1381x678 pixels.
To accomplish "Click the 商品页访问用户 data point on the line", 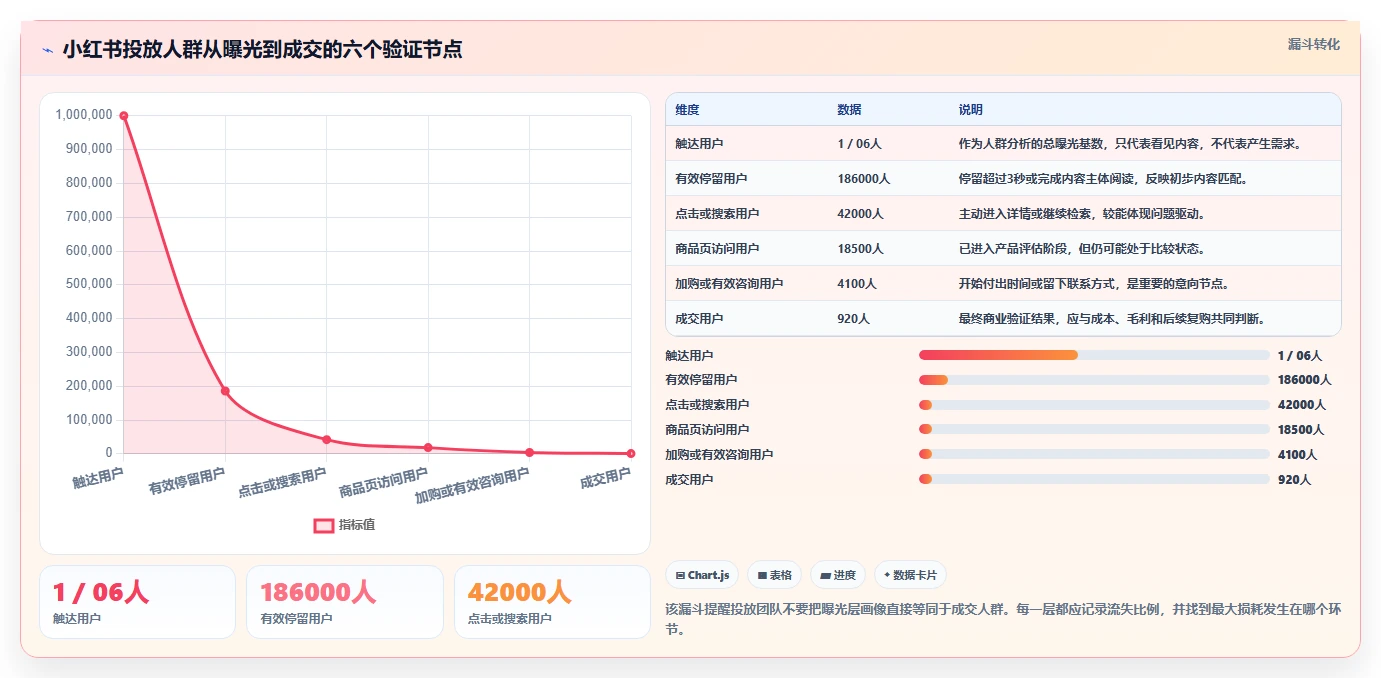I will coord(428,447).
